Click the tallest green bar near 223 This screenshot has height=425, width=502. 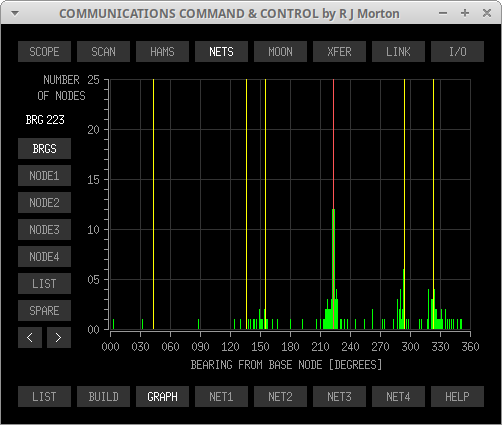click(333, 269)
